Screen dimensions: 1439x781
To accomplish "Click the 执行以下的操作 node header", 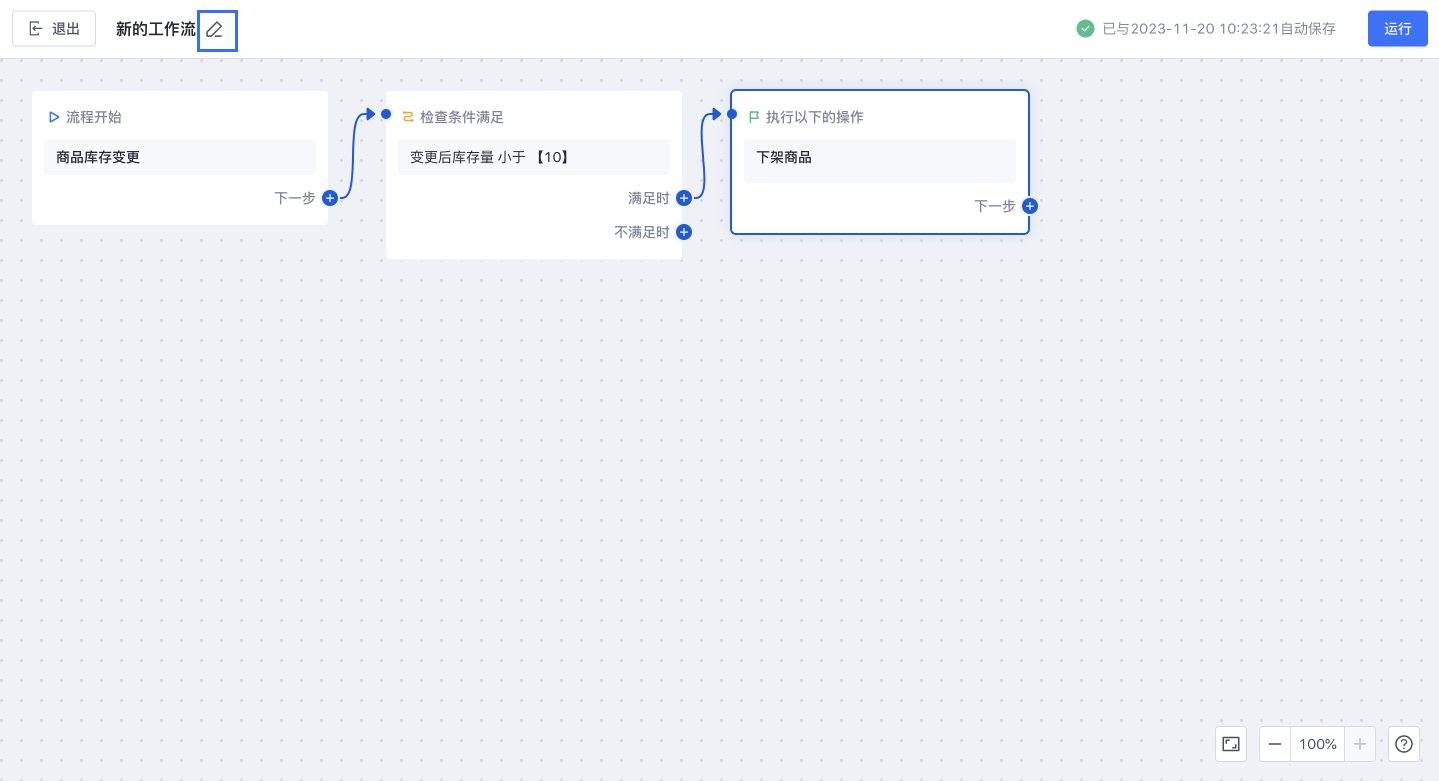I will tap(814, 117).
